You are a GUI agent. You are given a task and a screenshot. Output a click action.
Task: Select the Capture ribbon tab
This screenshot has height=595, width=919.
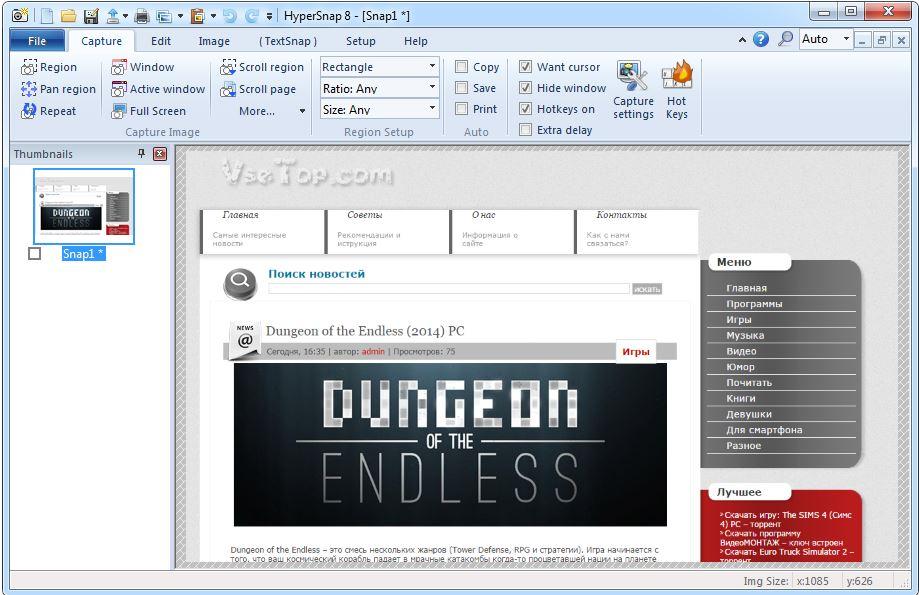pos(101,41)
